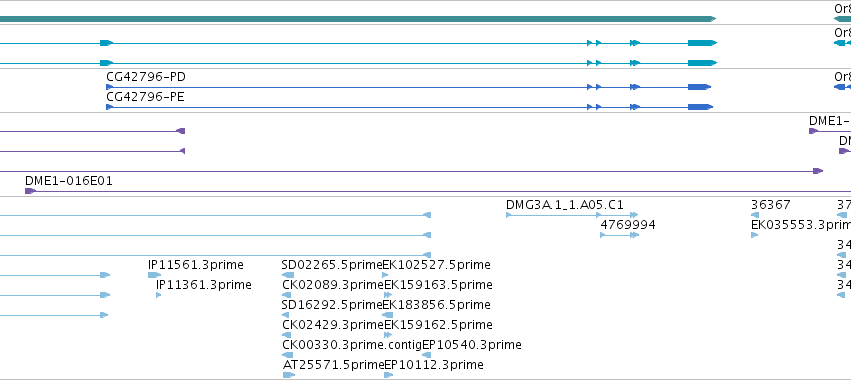Select the IP11561.3prime EST label
Image resolution: width=851 pixels, height=380 pixels.
pyautogui.click(x=196, y=265)
